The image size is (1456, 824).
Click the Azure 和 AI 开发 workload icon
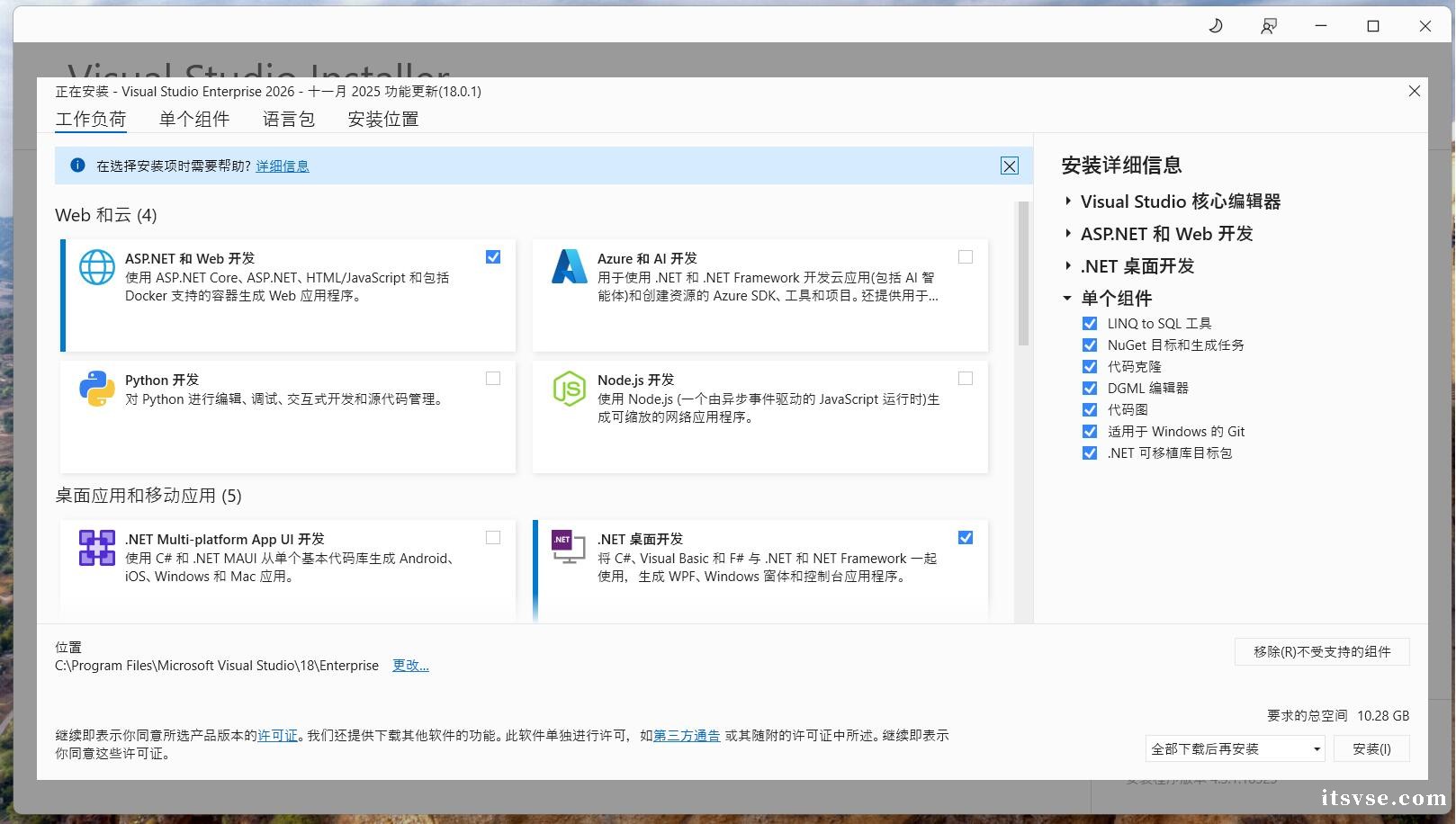(569, 267)
